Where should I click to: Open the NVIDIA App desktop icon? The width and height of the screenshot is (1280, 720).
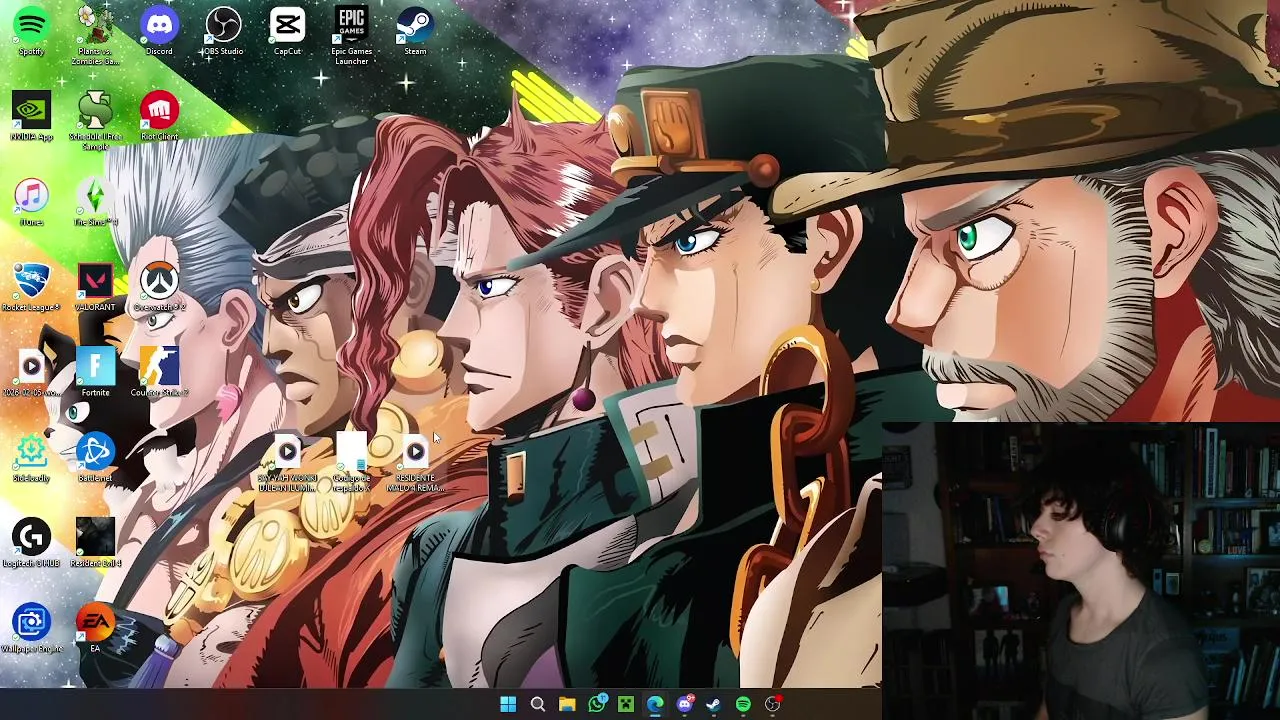tap(31, 116)
